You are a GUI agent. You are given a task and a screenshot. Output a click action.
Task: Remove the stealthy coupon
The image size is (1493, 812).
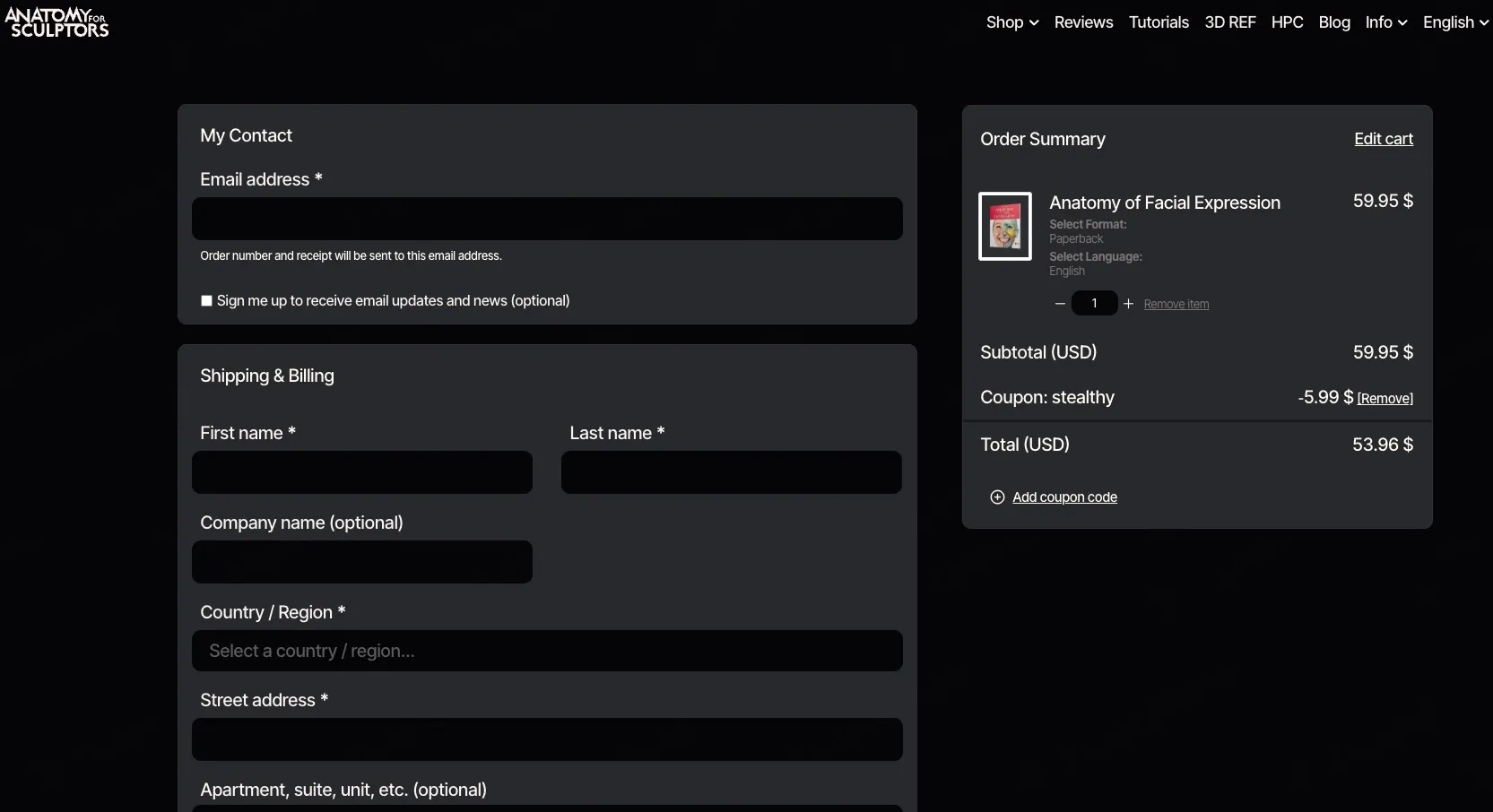(x=1385, y=399)
